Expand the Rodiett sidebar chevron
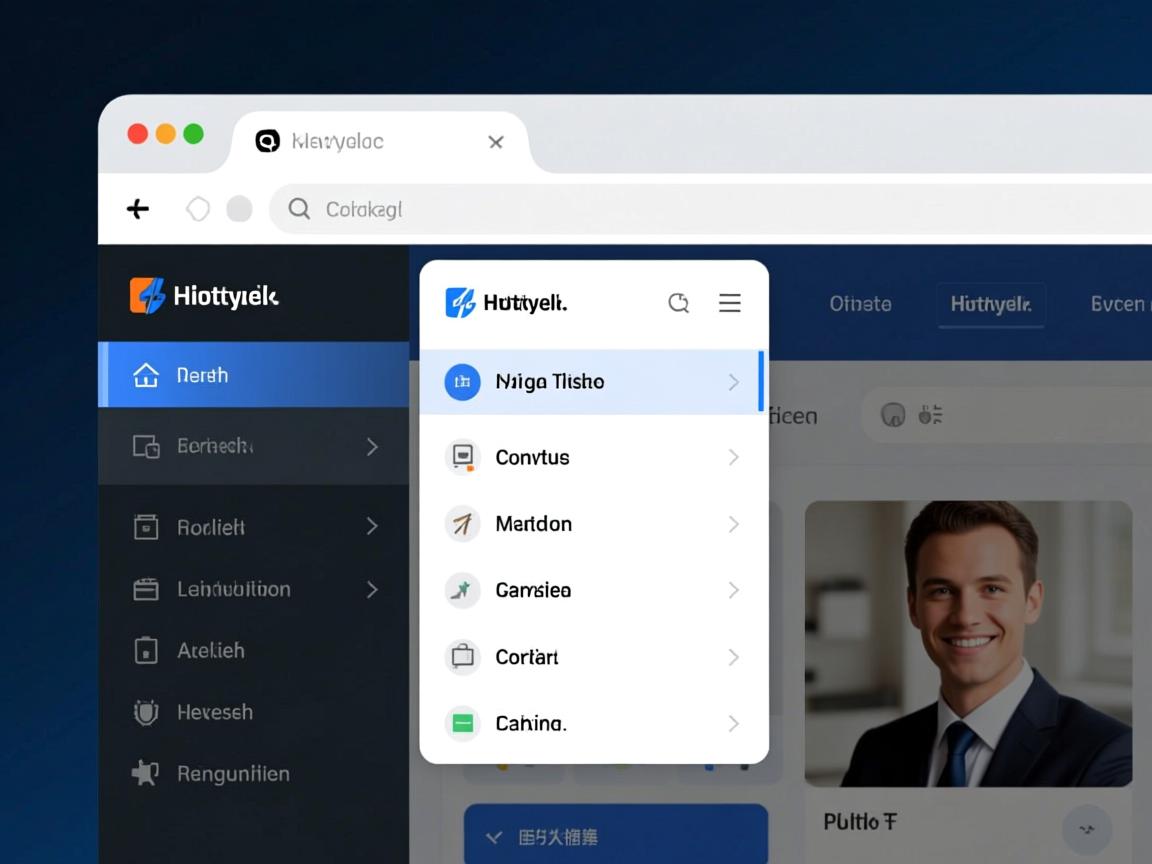The height and width of the screenshot is (864, 1152). click(x=372, y=526)
